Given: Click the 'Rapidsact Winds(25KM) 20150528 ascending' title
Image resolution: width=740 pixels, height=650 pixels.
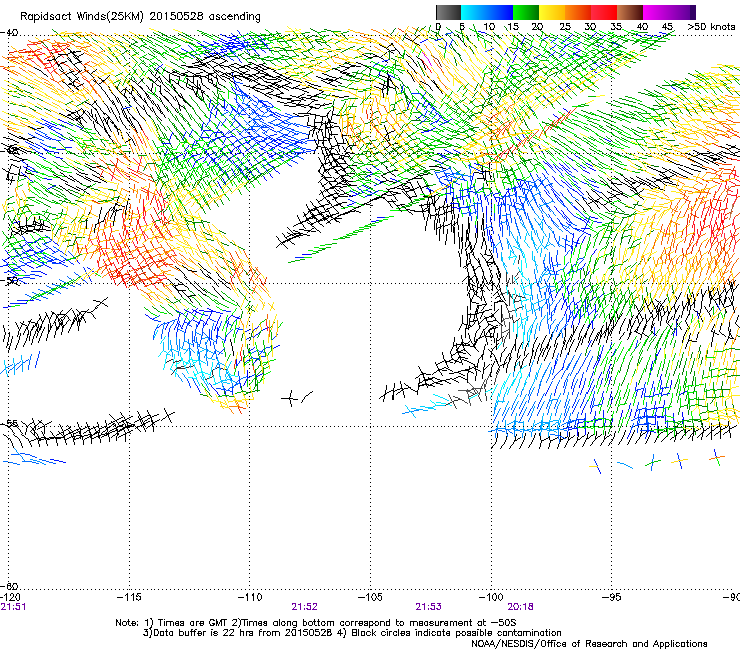Looking at the screenshot, I should pyautogui.click(x=140, y=17).
